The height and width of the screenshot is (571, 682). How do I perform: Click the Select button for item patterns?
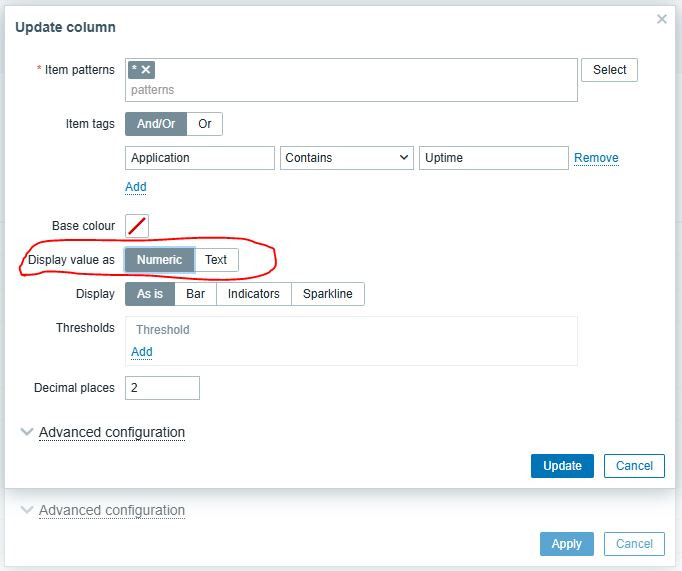[x=609, y=70]
